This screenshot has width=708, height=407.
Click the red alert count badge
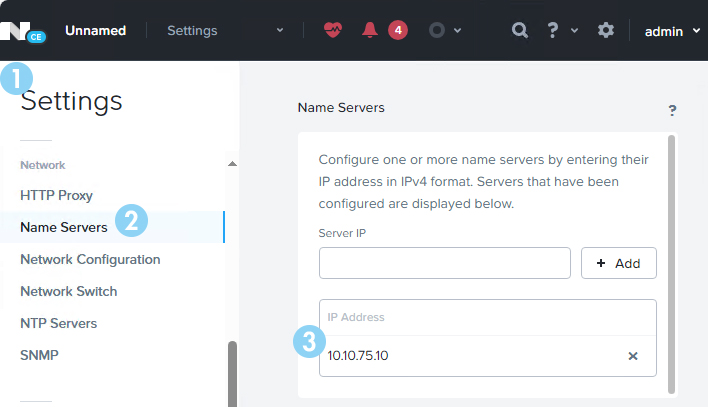click(398, 30)
